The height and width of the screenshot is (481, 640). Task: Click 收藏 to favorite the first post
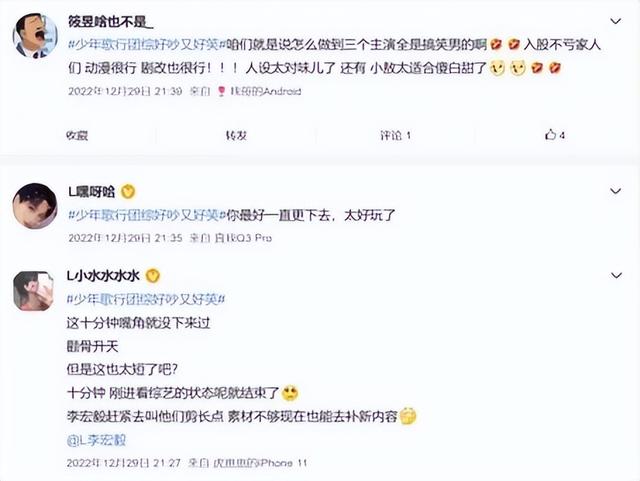point(77,135)
